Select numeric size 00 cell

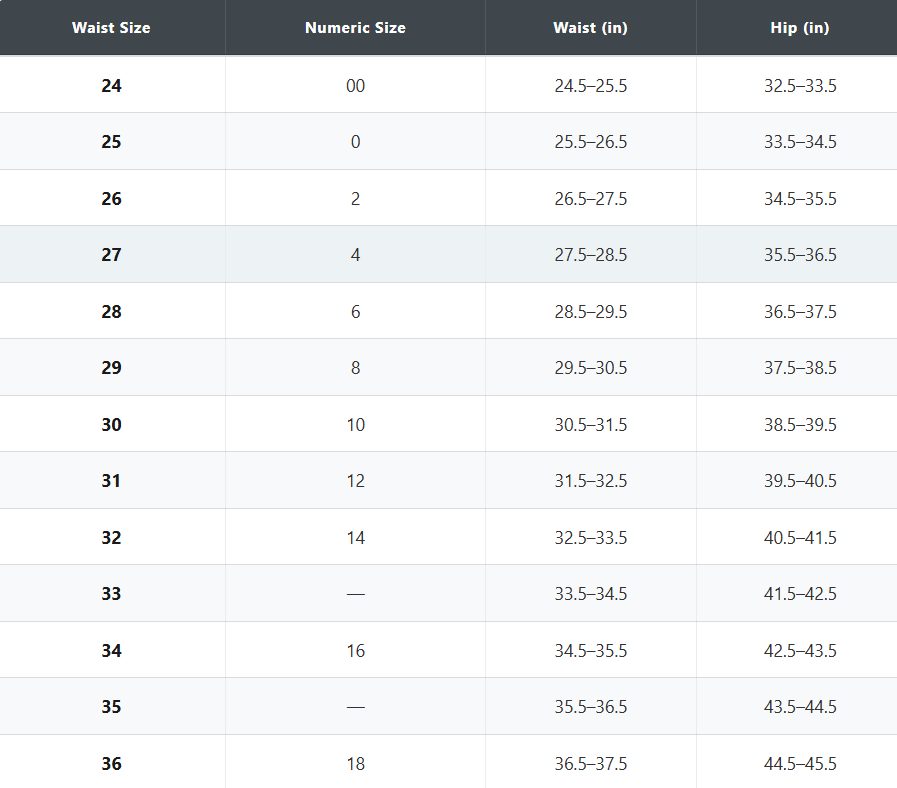pos(355,85)
